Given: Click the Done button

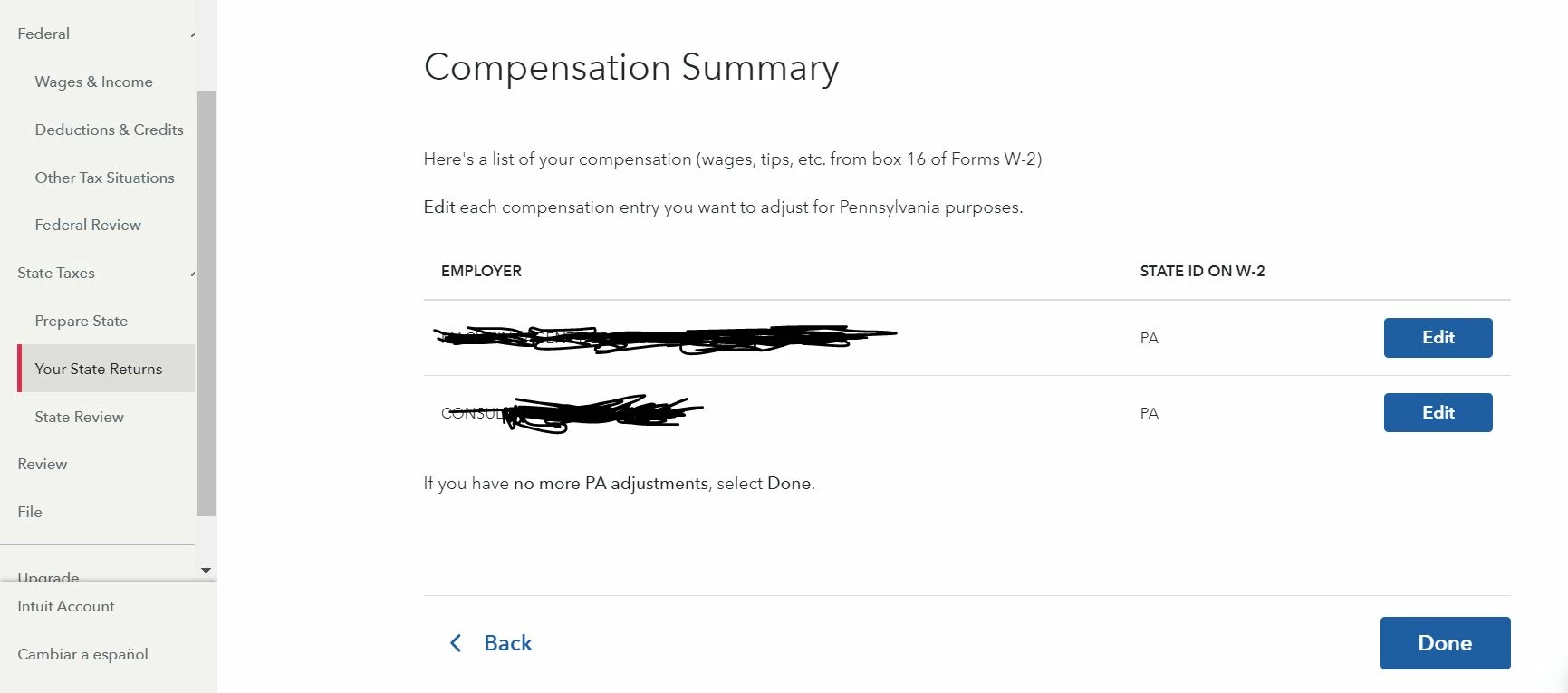Looking at the screenshot, I should coord(1445,643).
